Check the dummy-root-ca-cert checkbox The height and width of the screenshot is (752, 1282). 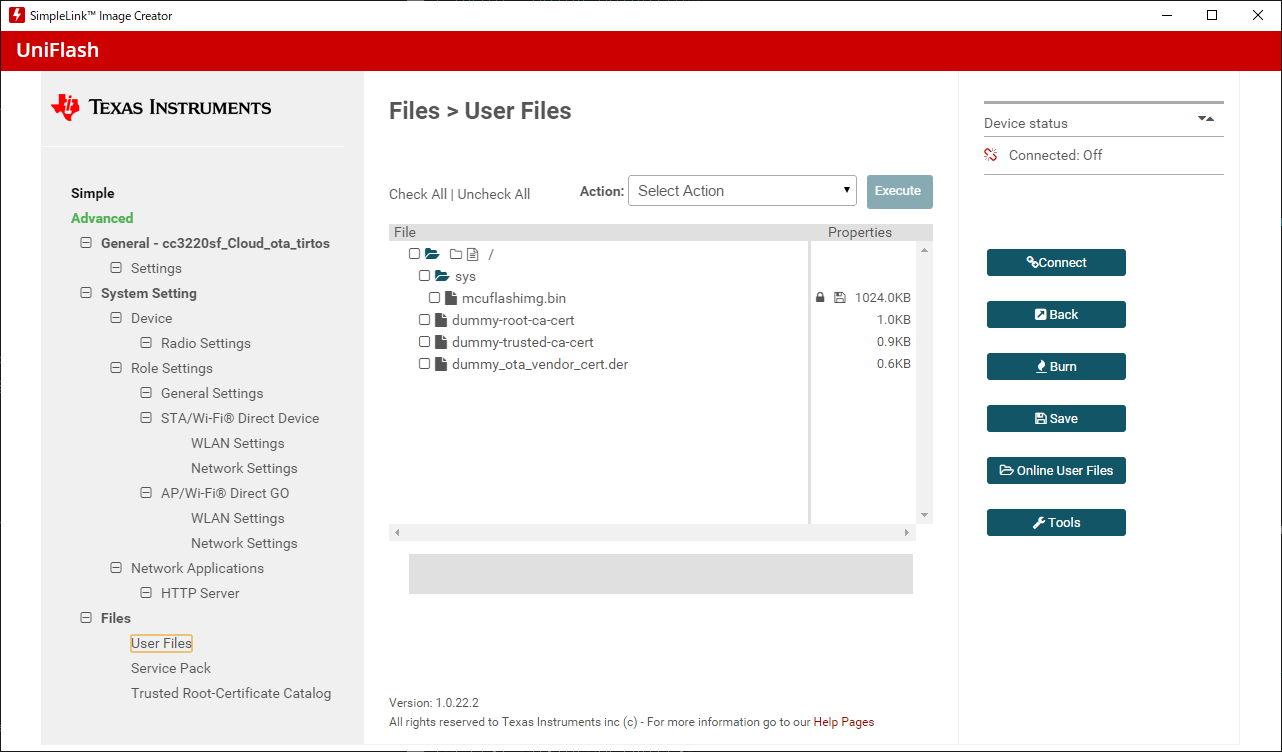click(x=425, y=320)
